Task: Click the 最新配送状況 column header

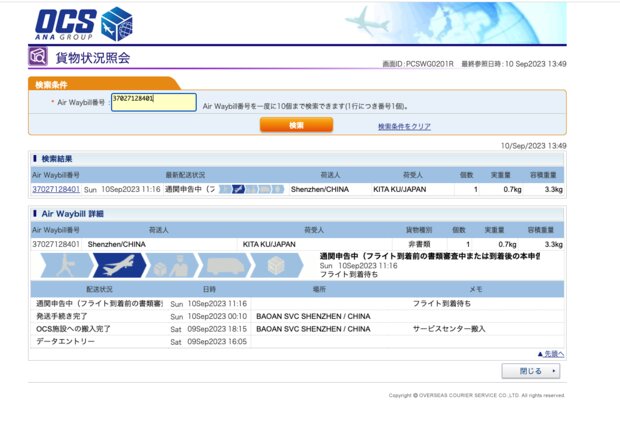Action: (x=185, y=175)
